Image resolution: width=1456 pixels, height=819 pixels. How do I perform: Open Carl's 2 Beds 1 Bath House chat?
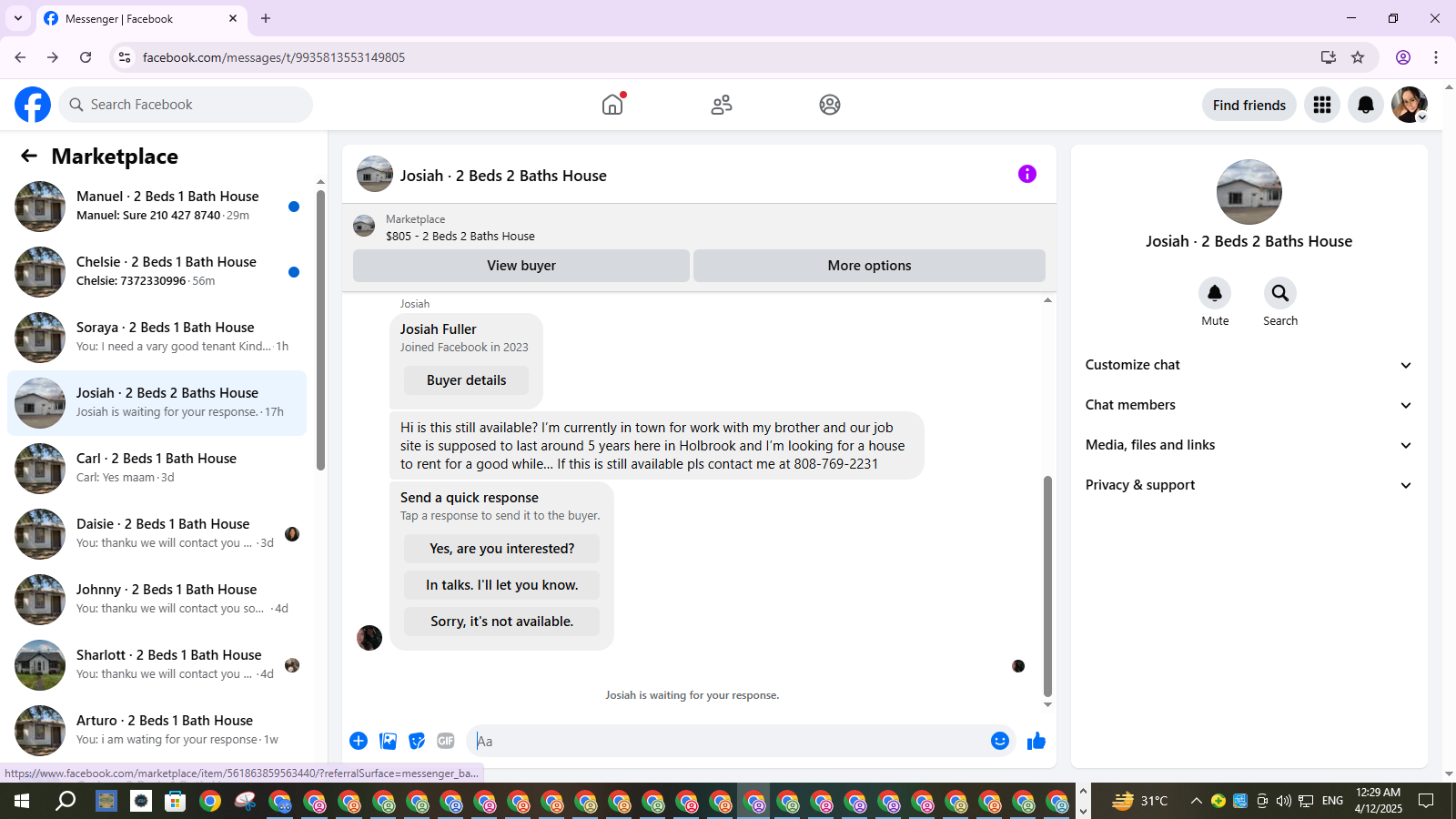[x=157, y=469]
